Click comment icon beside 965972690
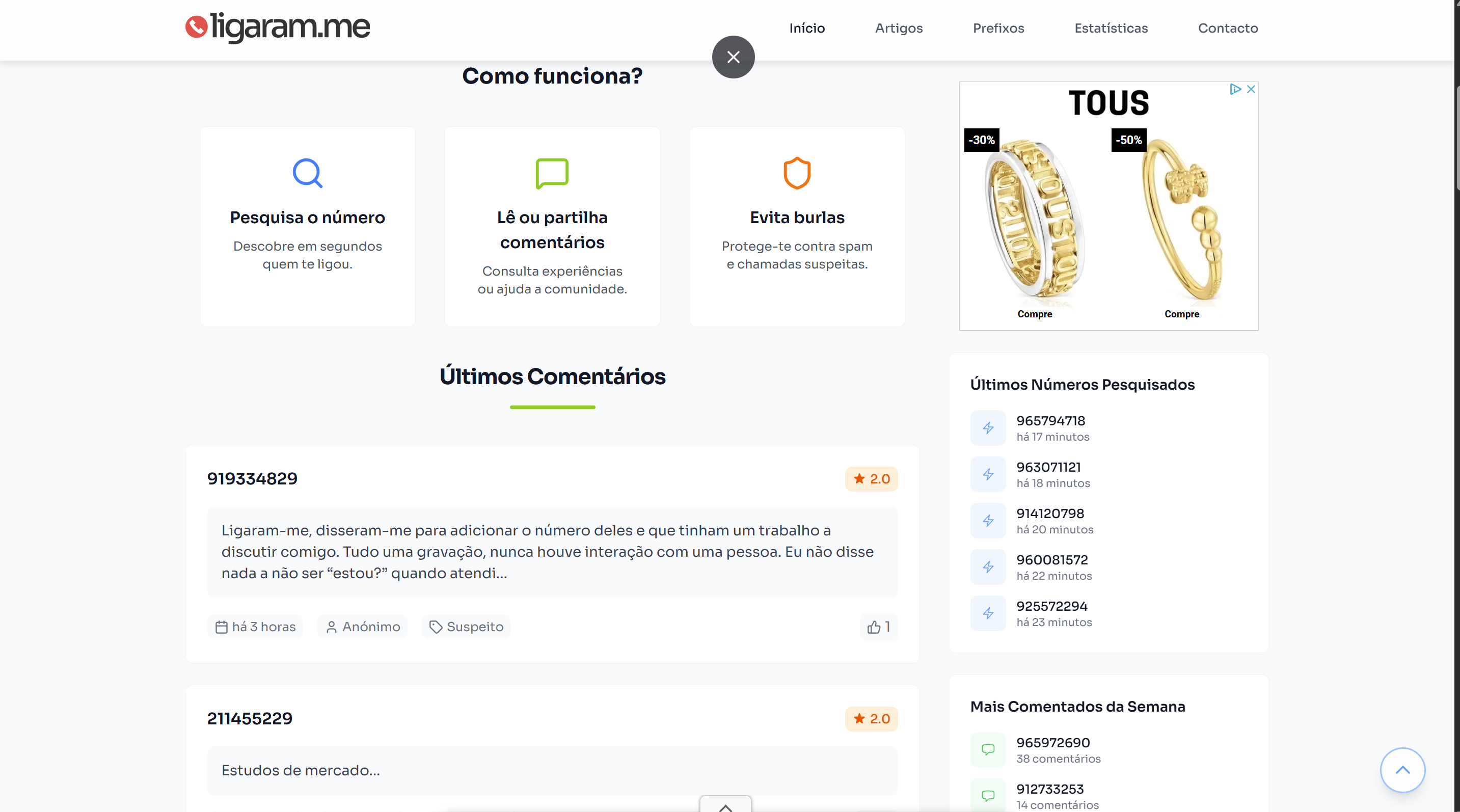1460x812 pixels. (x=988, y=750)
